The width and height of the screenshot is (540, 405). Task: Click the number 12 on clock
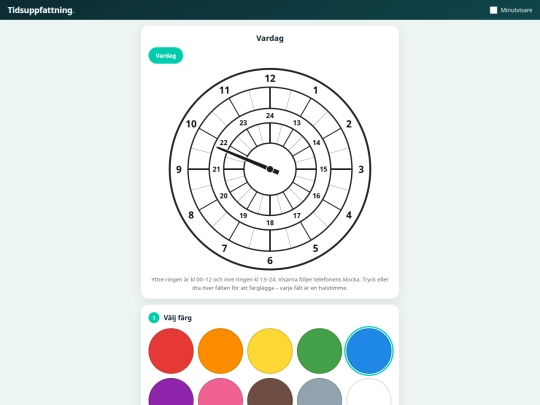click(x=270, y=79)
